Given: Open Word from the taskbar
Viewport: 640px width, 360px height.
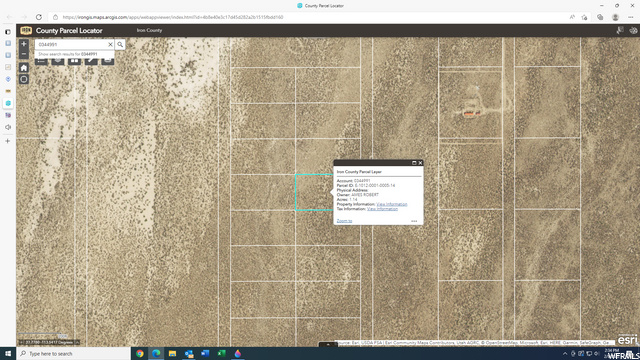Looking at the screenshot, I should (205, 353).
